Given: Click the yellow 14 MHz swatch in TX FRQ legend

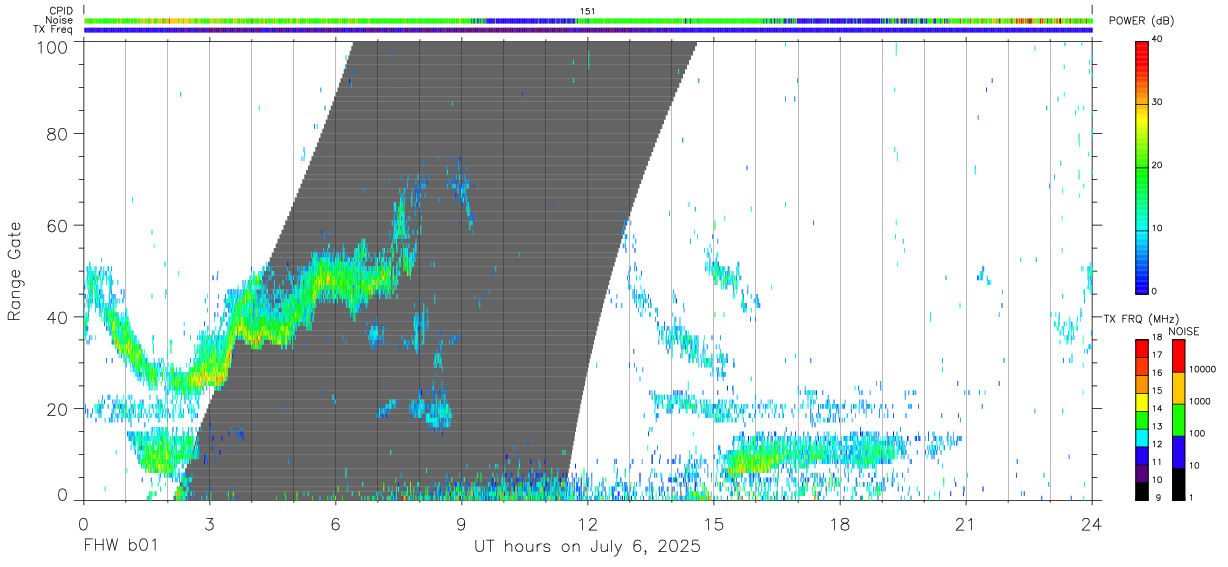Looking at the screenshot, I should [x=1142, y=401].
